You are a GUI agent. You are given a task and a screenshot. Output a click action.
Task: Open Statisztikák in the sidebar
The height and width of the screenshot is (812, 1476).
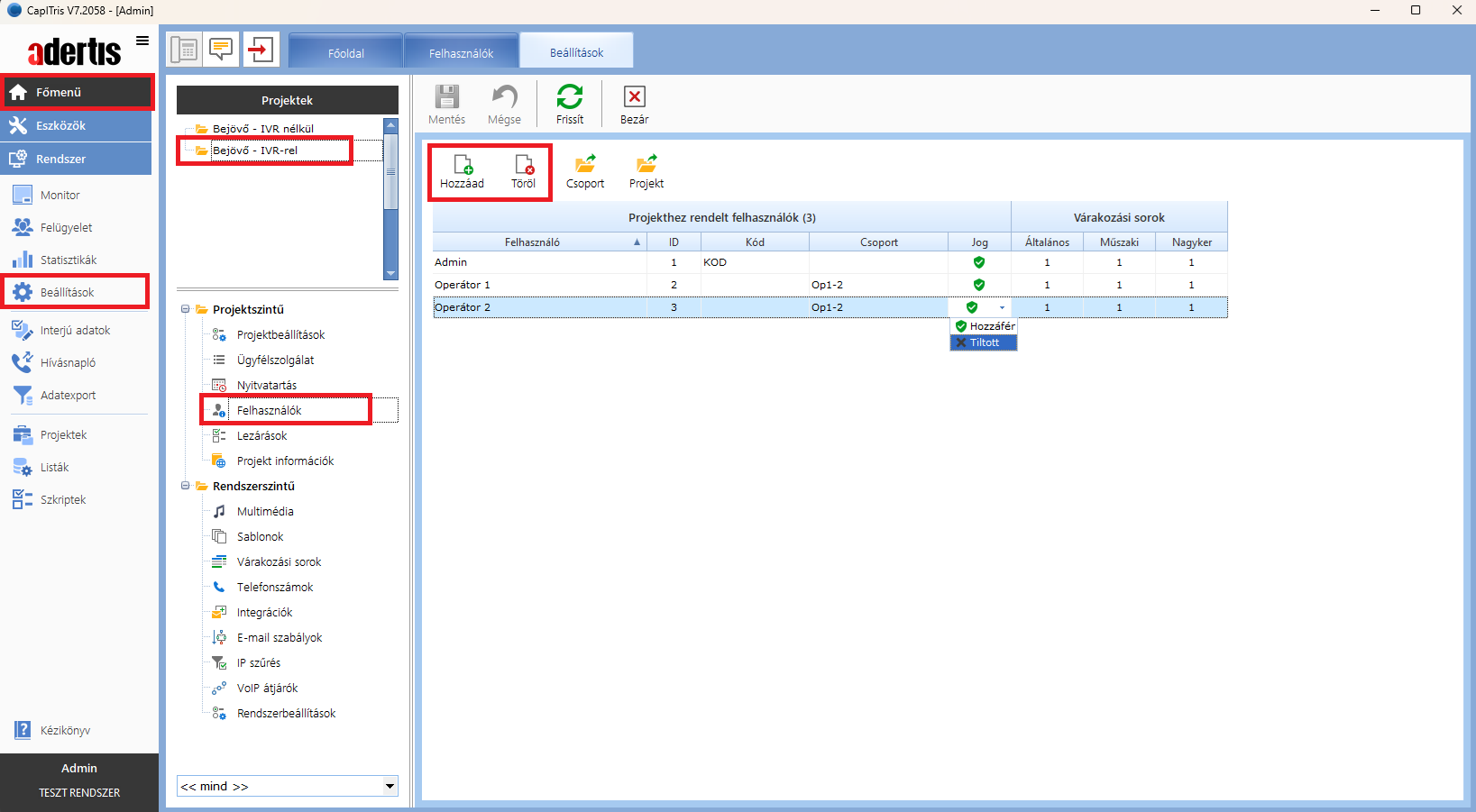(x=69, y=260)
